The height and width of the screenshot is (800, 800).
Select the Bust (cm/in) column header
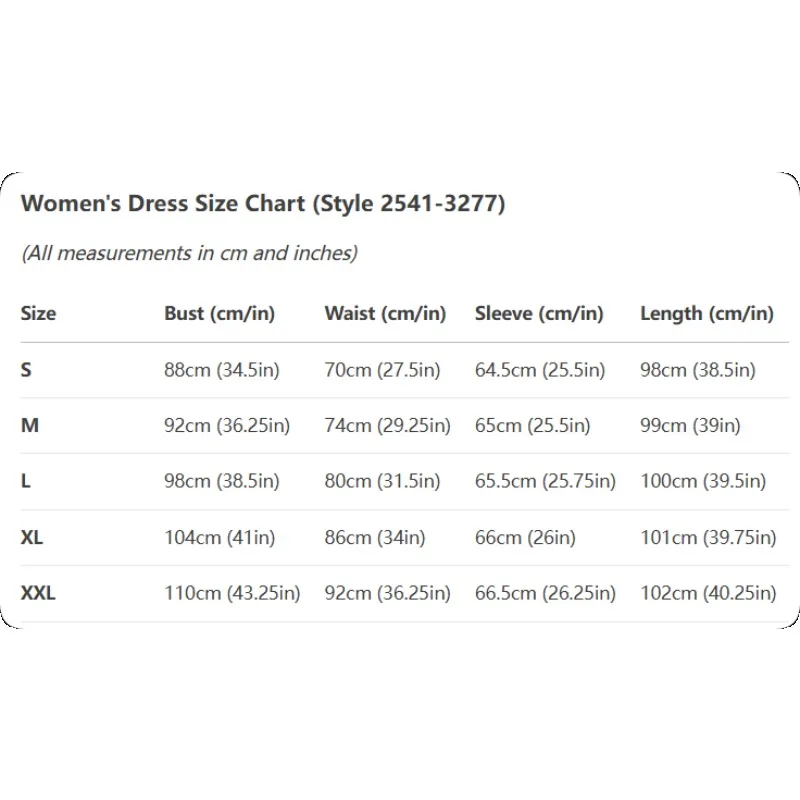point(219,313)
